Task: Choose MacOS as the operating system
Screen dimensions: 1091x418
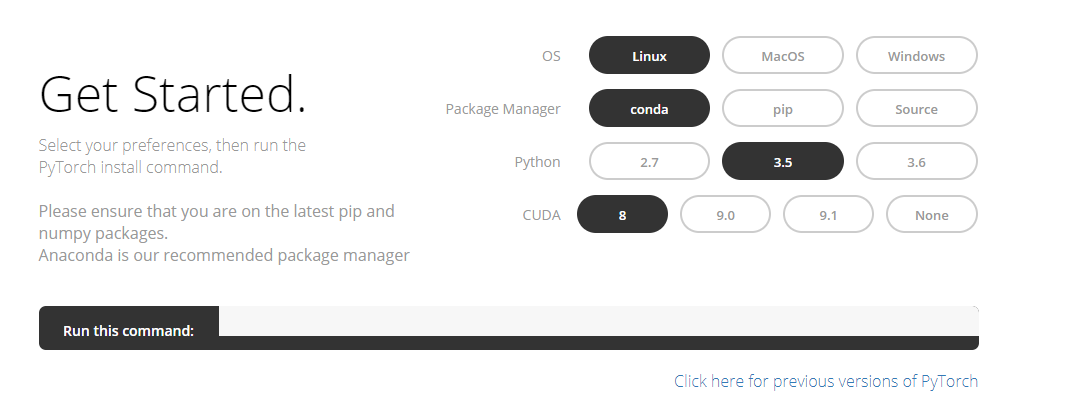Action: tap(783, 56)
